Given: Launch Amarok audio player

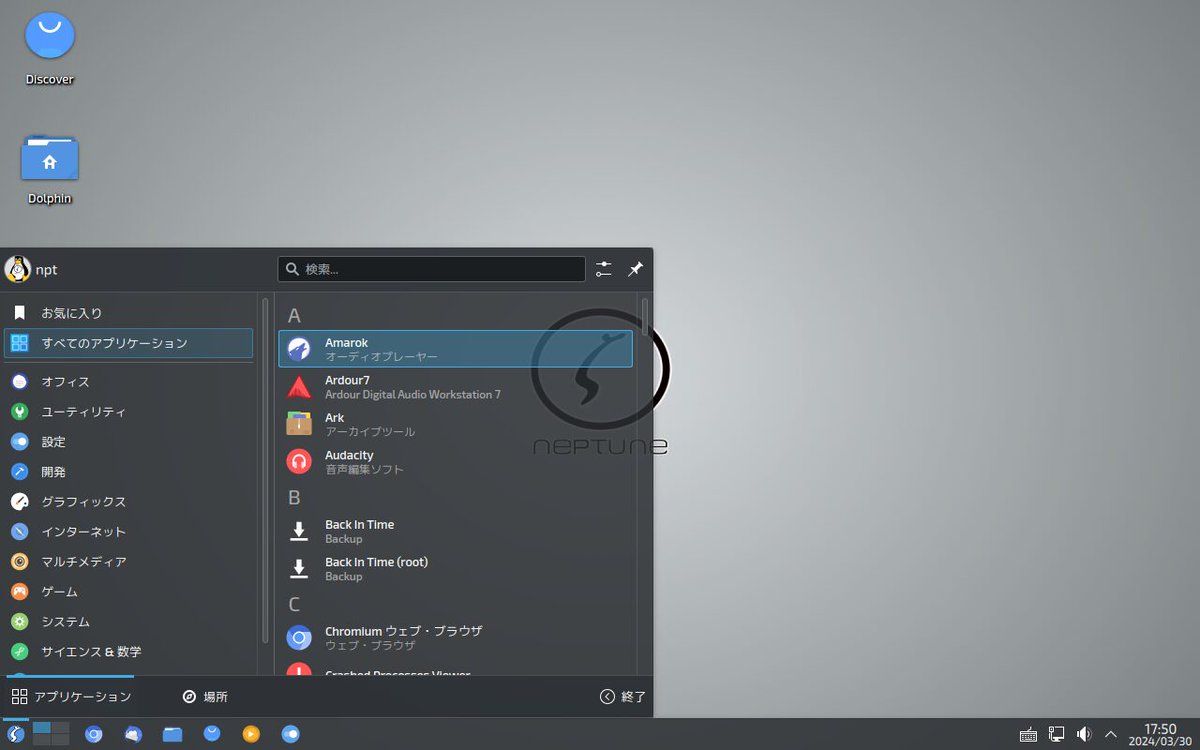Looking at the screenshot, I should tap(455, 349).
